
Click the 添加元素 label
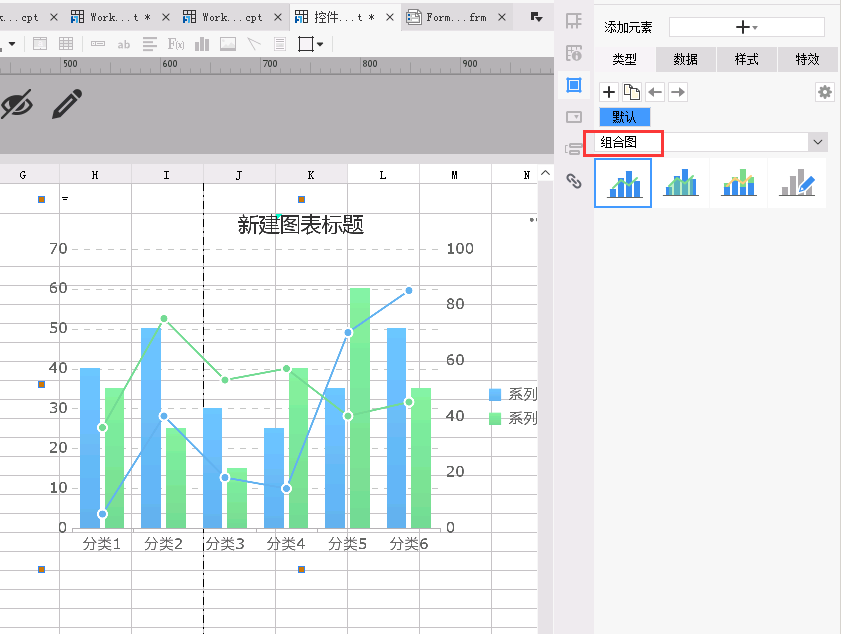[628, 27]
